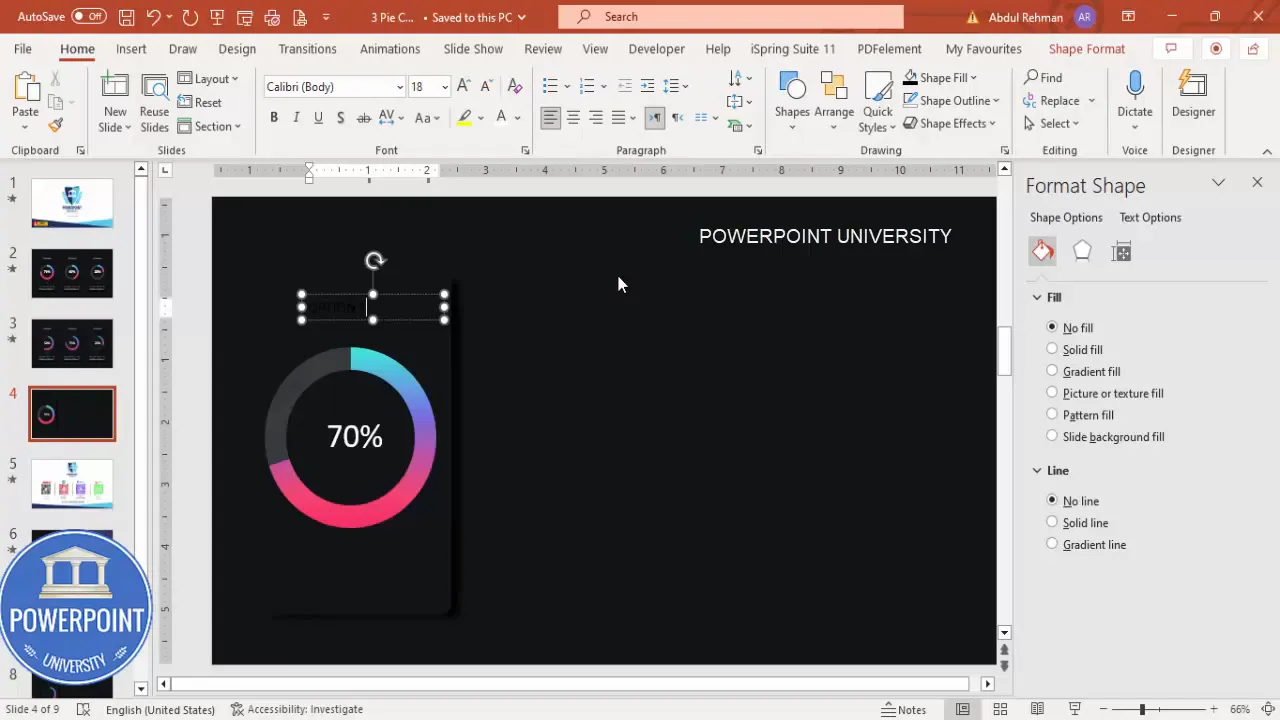The width and height of the screenshot is (1280, 720).
Task: Apply Strikethrough formatting
Action: (x=363, y=118)
